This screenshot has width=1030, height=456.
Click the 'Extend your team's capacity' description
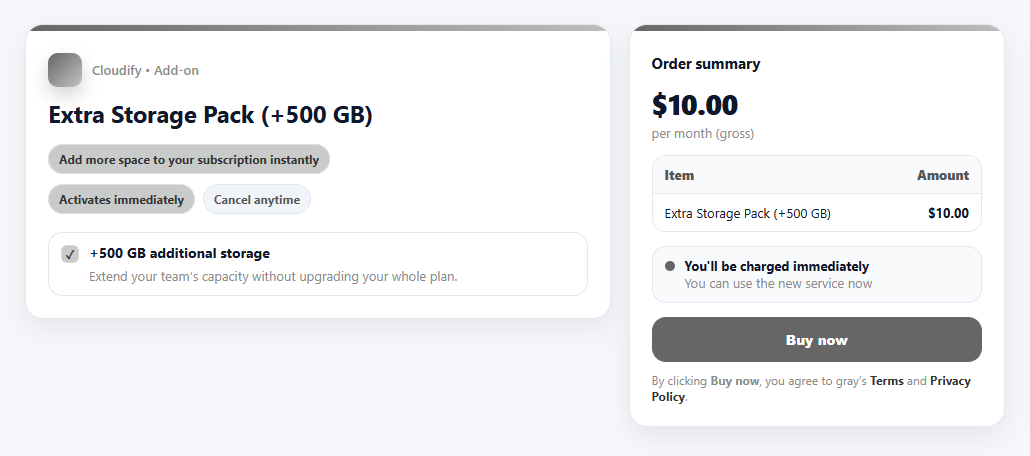coord(273,276)
